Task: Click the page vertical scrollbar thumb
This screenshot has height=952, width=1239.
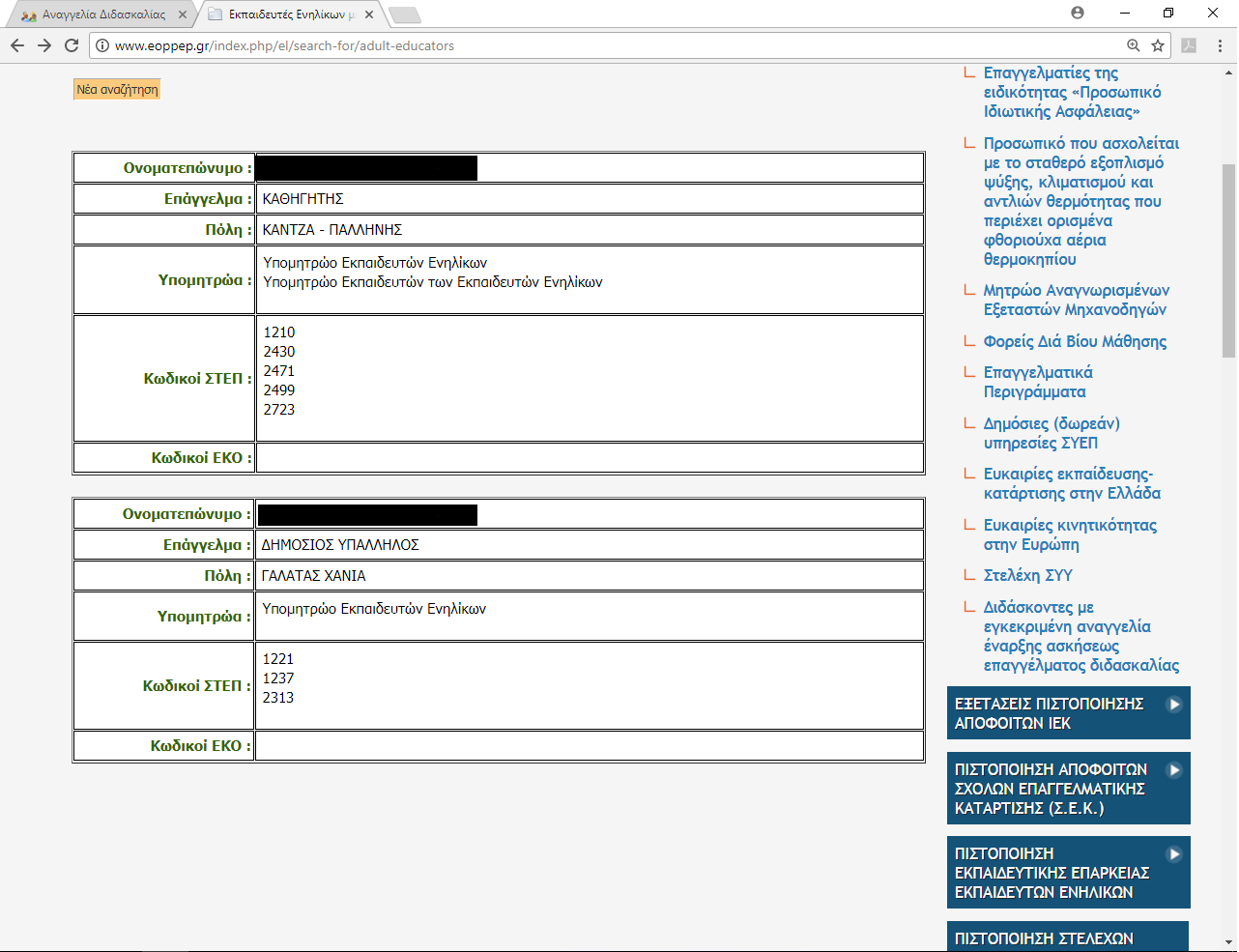Action: (1228, 261)
